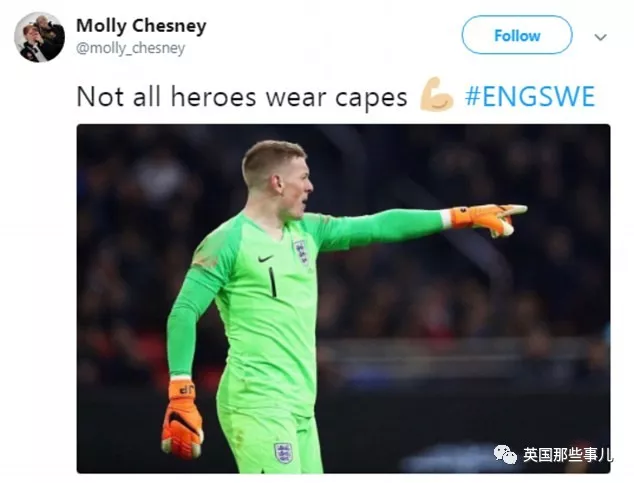The height and width of the screenshot is (483, 634).
Task: Click the number 1 on the jersey
Action: tap(273, 282)
